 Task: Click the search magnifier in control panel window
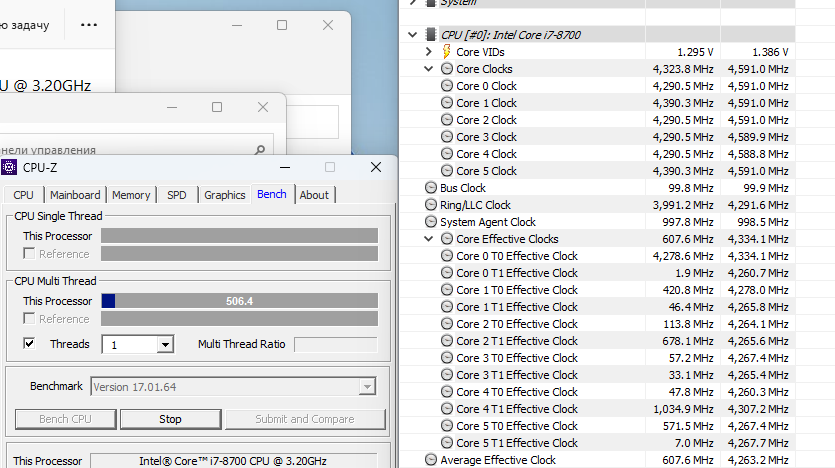pos(260,150)
